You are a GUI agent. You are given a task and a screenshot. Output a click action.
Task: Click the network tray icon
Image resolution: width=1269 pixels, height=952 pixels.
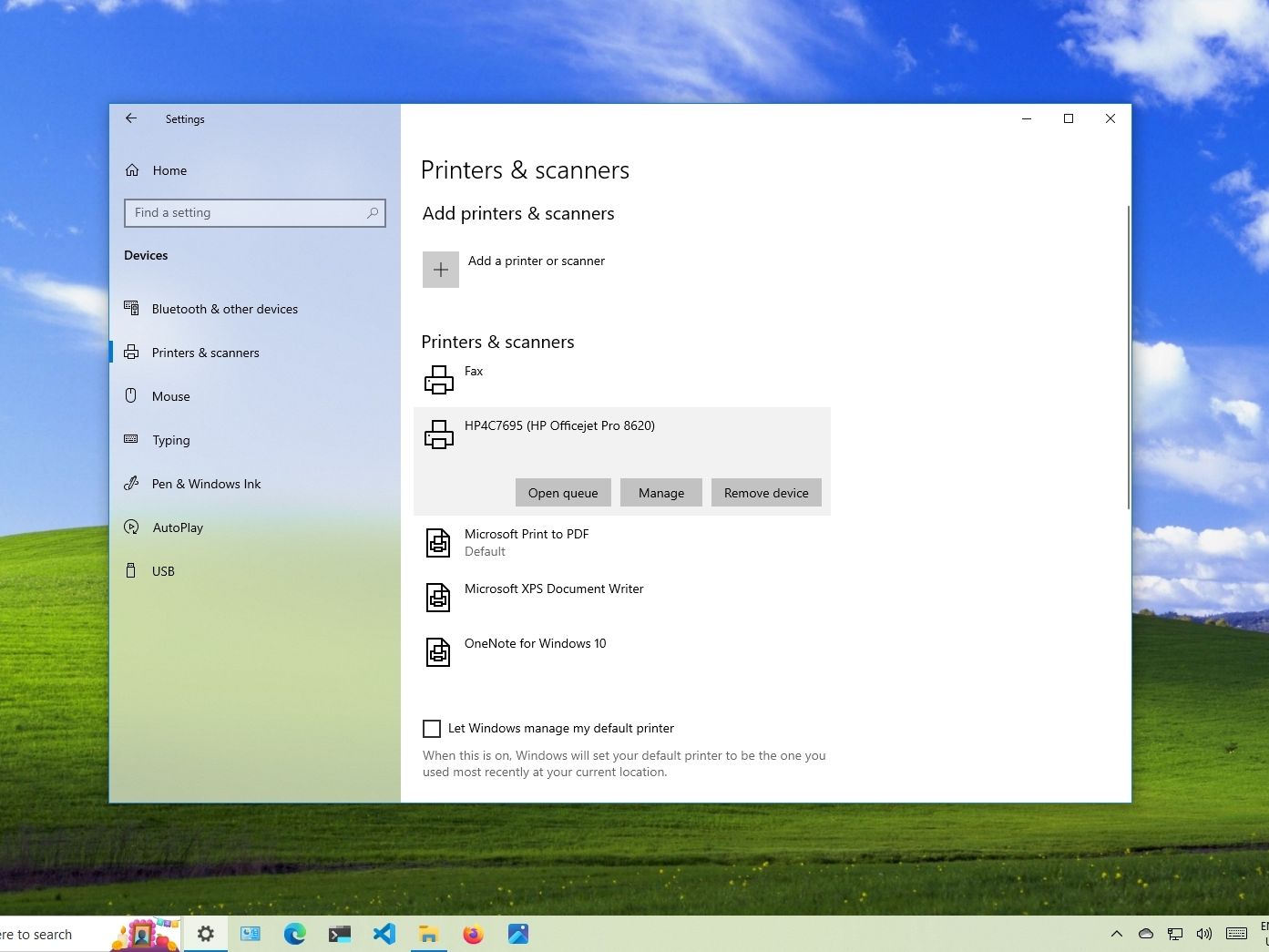(1175, 934)
